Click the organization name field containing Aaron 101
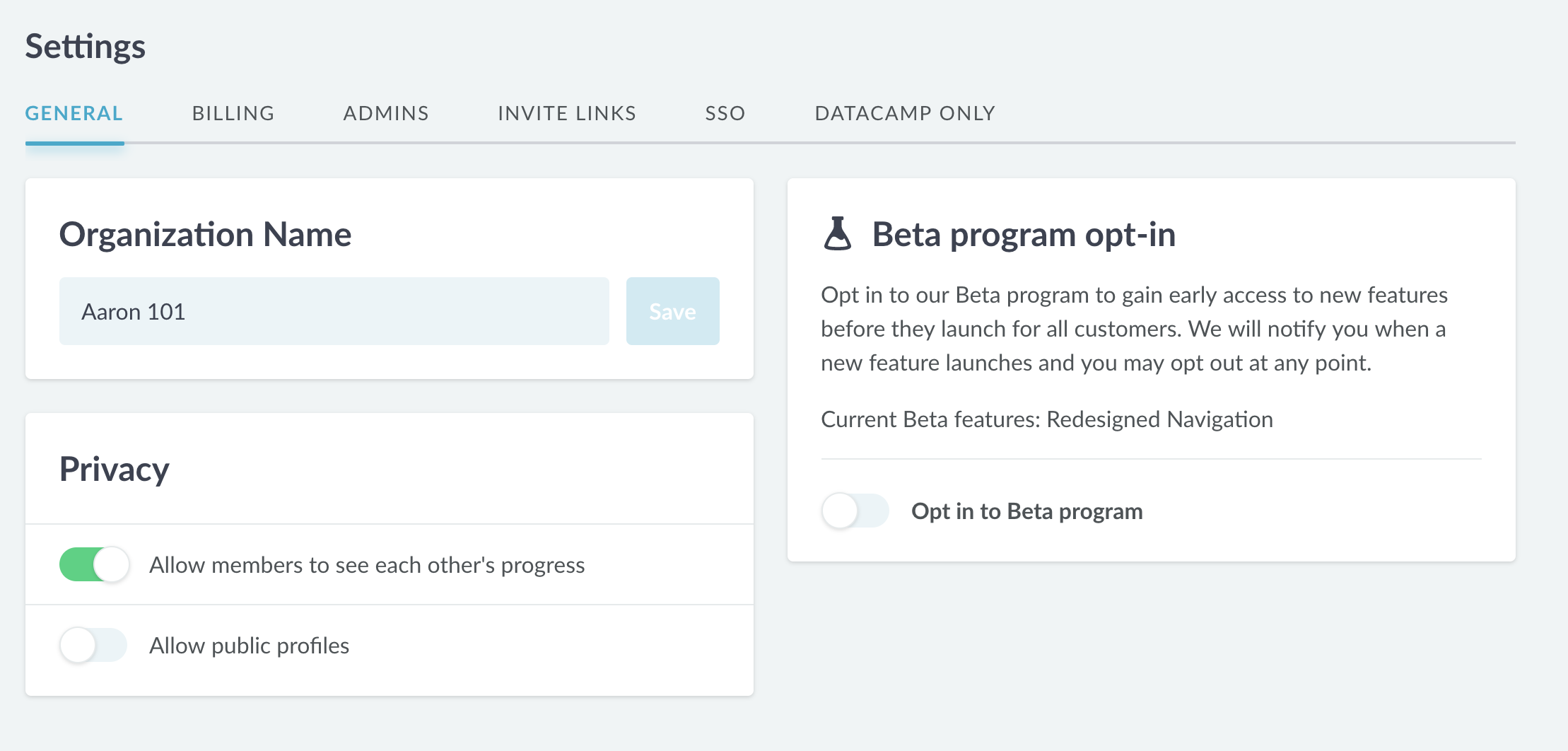This screenshot has height=751, width=1568. pyautogui.click(x=334, y=311)
